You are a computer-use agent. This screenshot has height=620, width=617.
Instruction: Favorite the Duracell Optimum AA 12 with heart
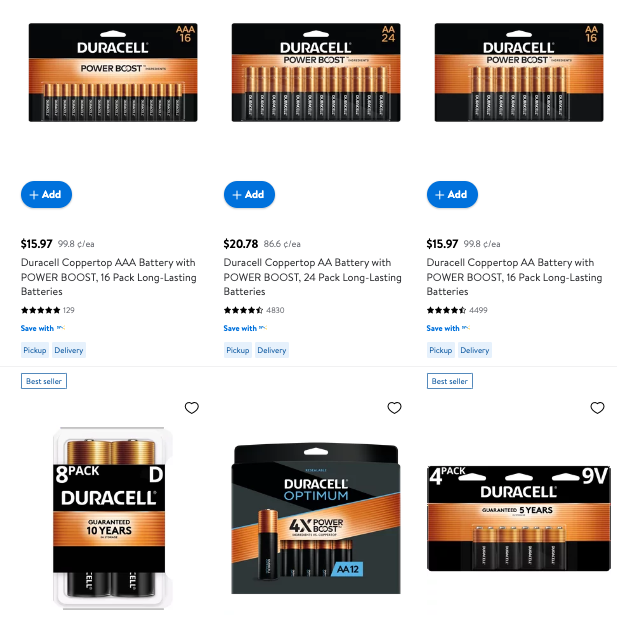(x=394, y=408)
